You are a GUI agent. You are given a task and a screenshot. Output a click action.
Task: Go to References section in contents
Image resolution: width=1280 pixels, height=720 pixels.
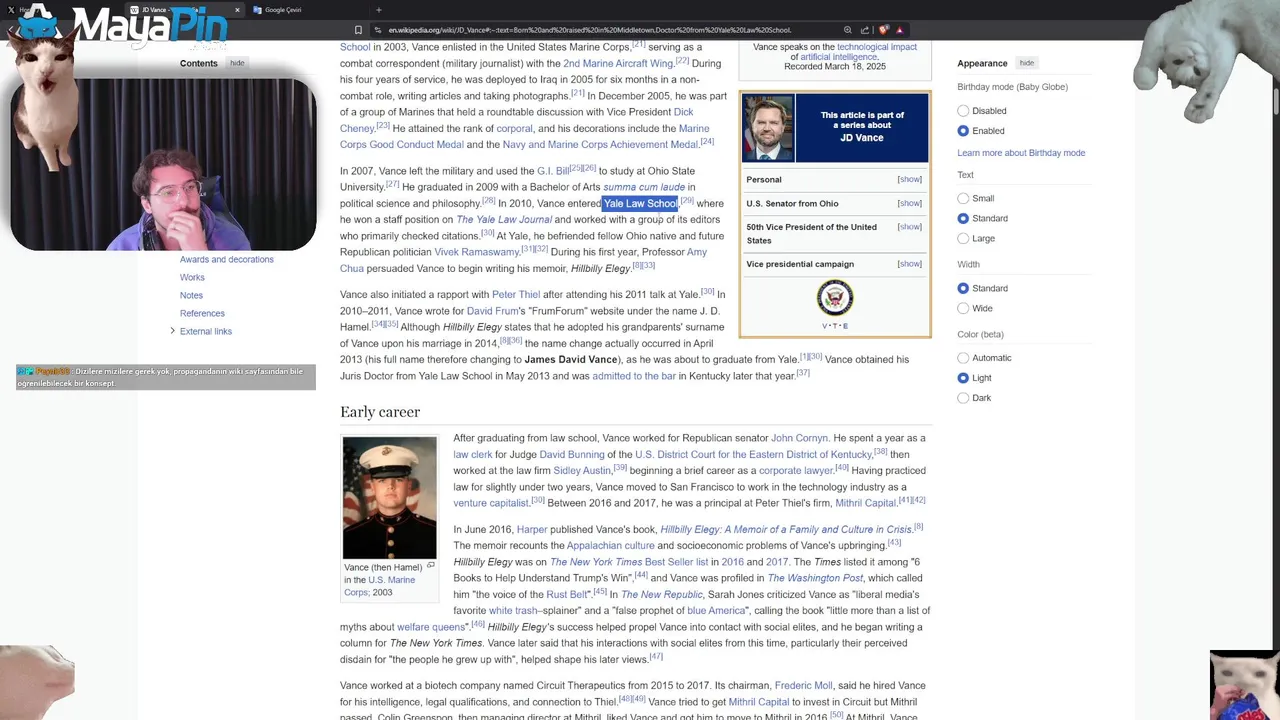pos(202,313)
